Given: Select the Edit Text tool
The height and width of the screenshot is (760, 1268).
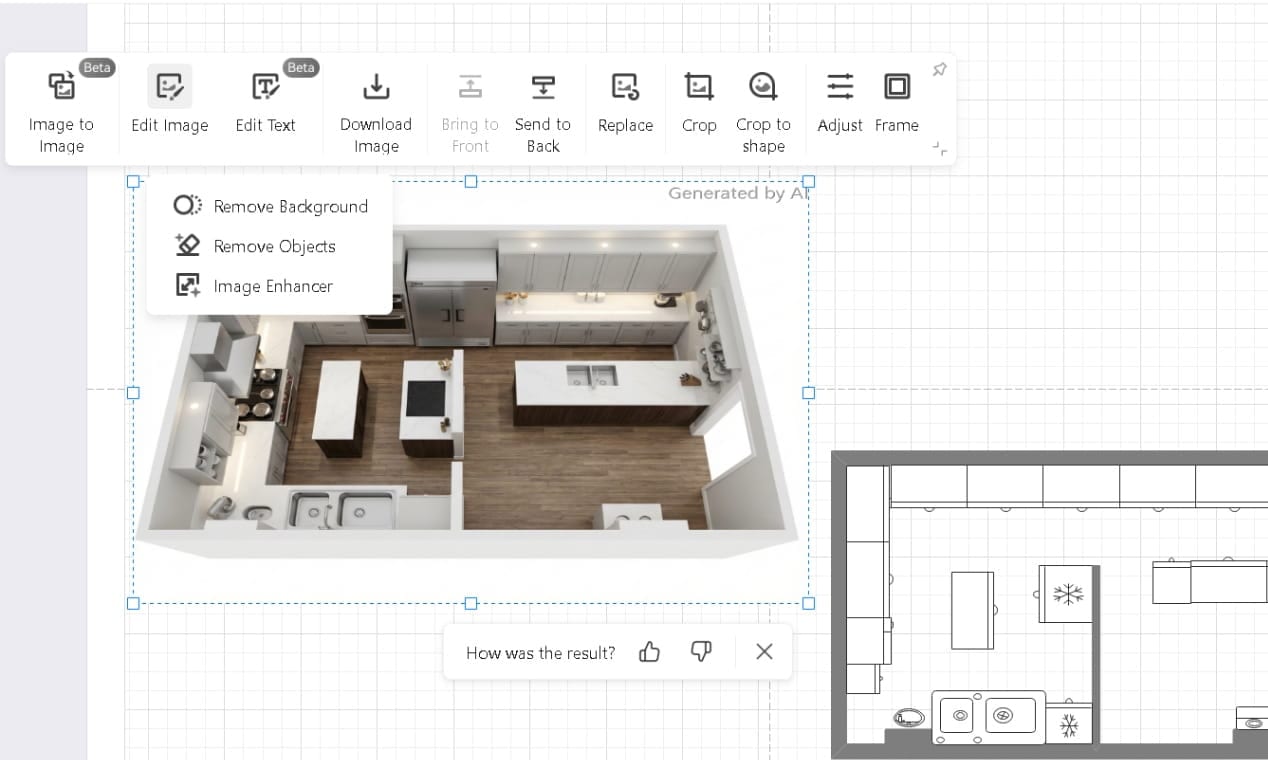Looking at the screenshot, I should 266,100.
